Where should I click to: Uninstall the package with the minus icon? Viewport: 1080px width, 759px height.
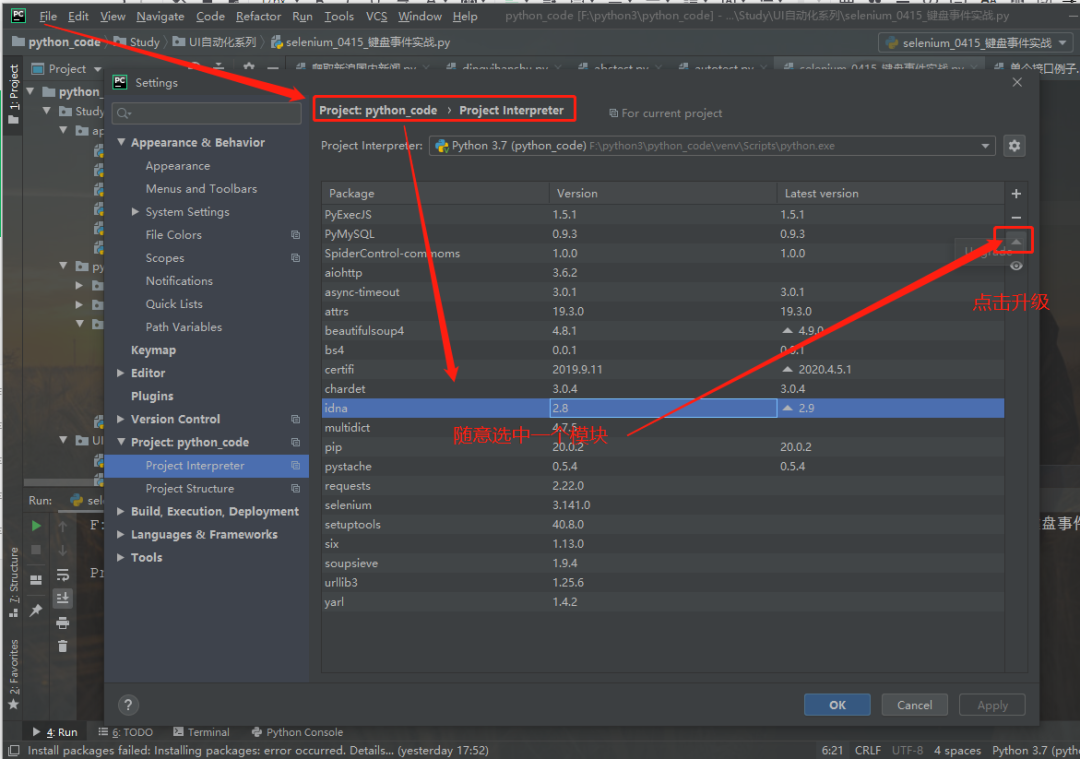[x=1016, y=217]
